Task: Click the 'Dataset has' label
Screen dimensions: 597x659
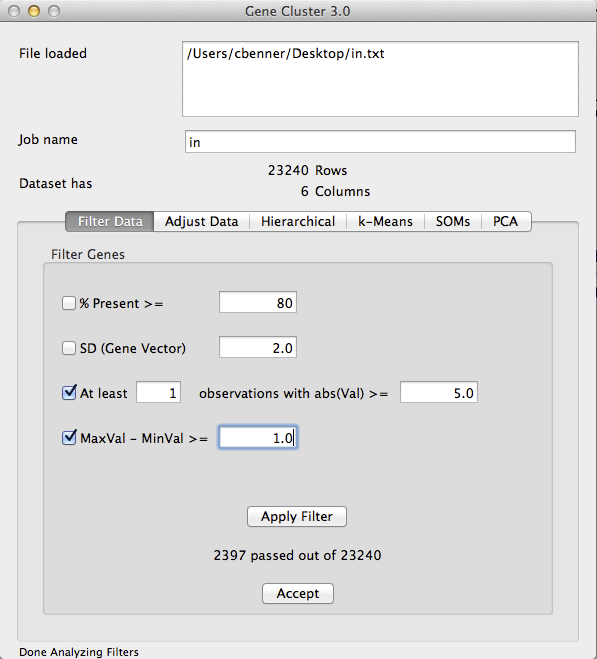Action: point(55,183)
